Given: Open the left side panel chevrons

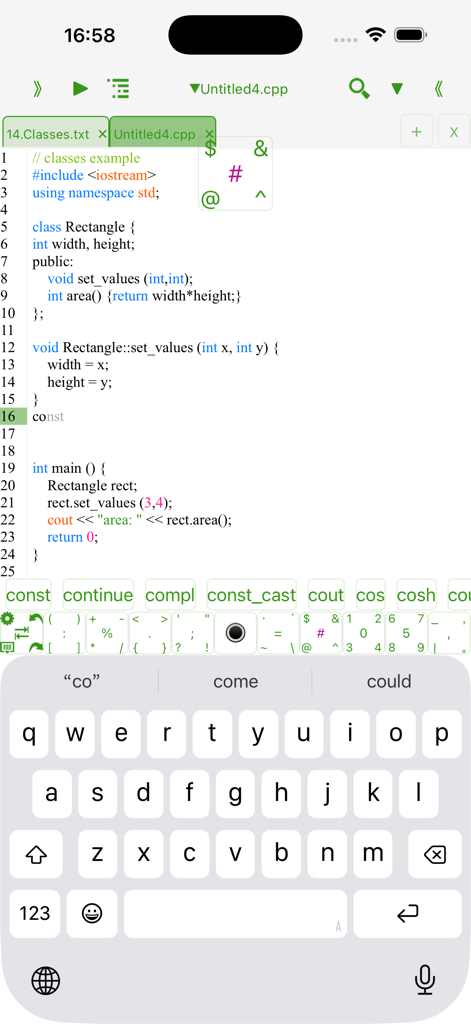Looking at the screenshot, I should click(x=37, y=89).
